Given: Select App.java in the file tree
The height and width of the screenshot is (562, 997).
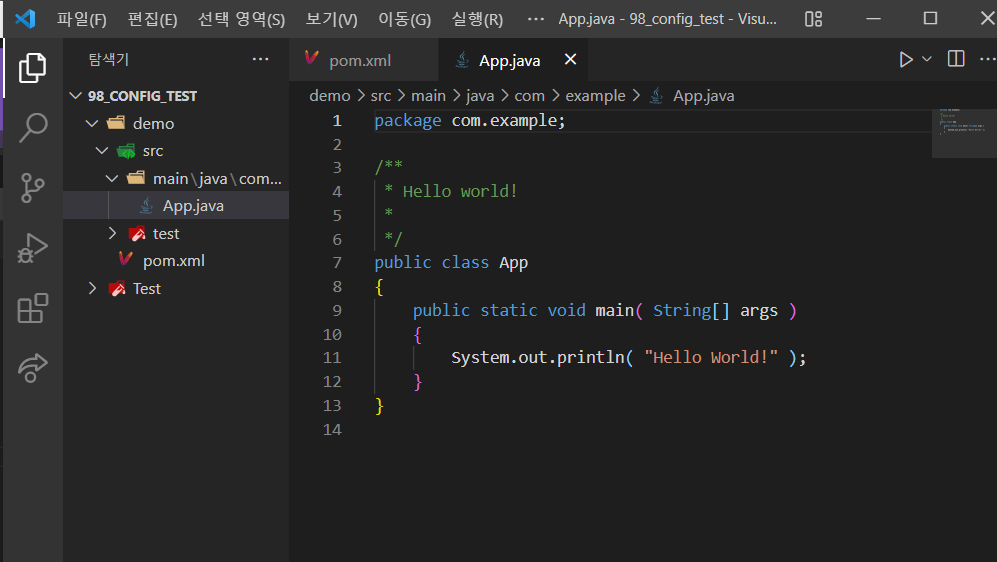Looking at the screenshot, I should point(176,205).
